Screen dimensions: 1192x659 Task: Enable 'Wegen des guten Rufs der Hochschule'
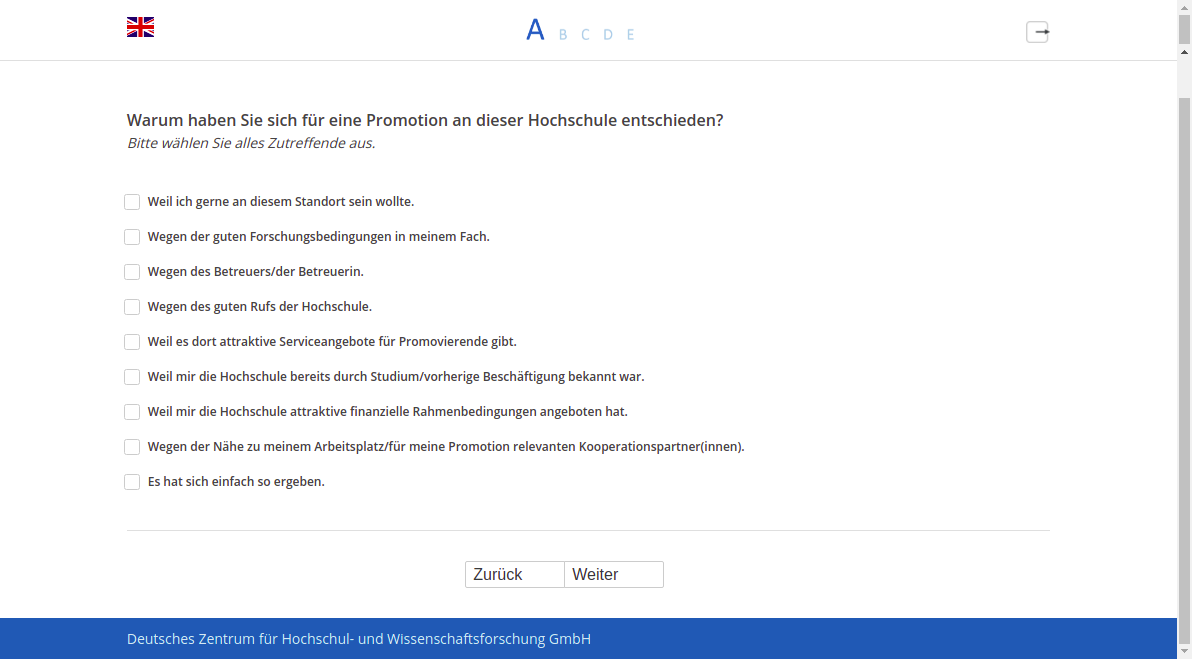pos(132,307)
